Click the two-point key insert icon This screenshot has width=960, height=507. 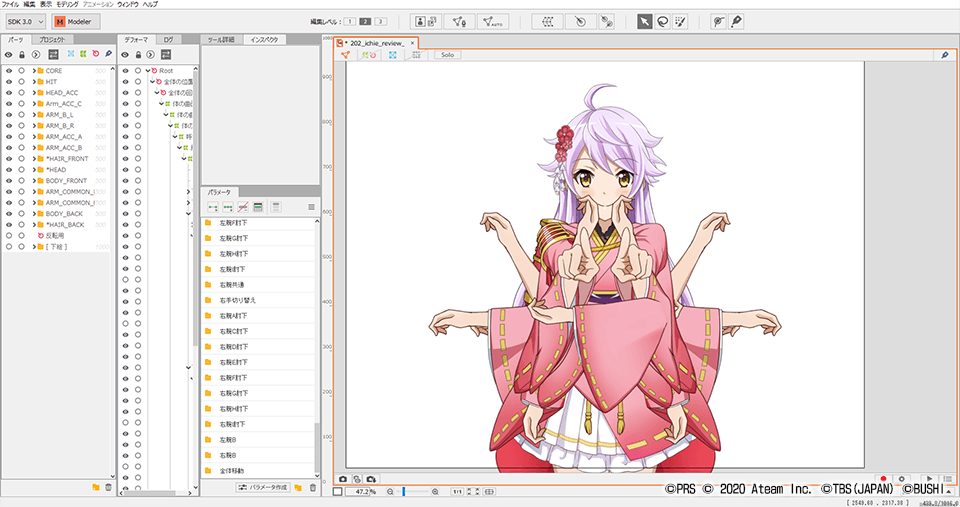213,208
